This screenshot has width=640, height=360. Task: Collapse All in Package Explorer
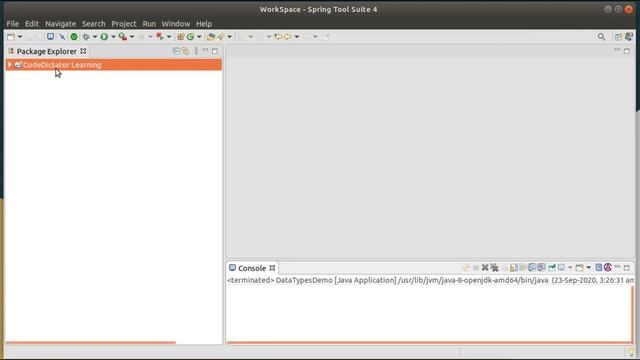176,51
